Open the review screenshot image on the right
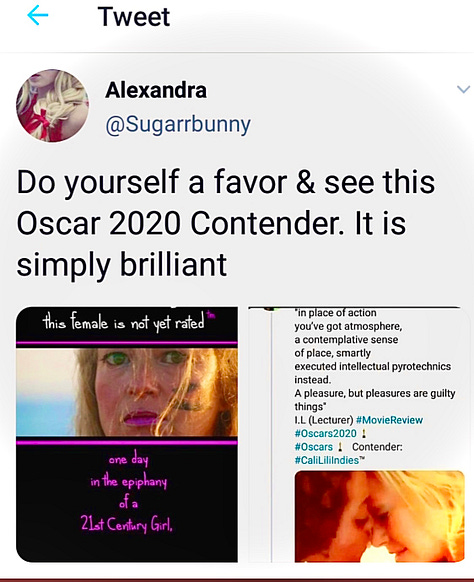This screenshot has width=474, height=582. (357, 434)
